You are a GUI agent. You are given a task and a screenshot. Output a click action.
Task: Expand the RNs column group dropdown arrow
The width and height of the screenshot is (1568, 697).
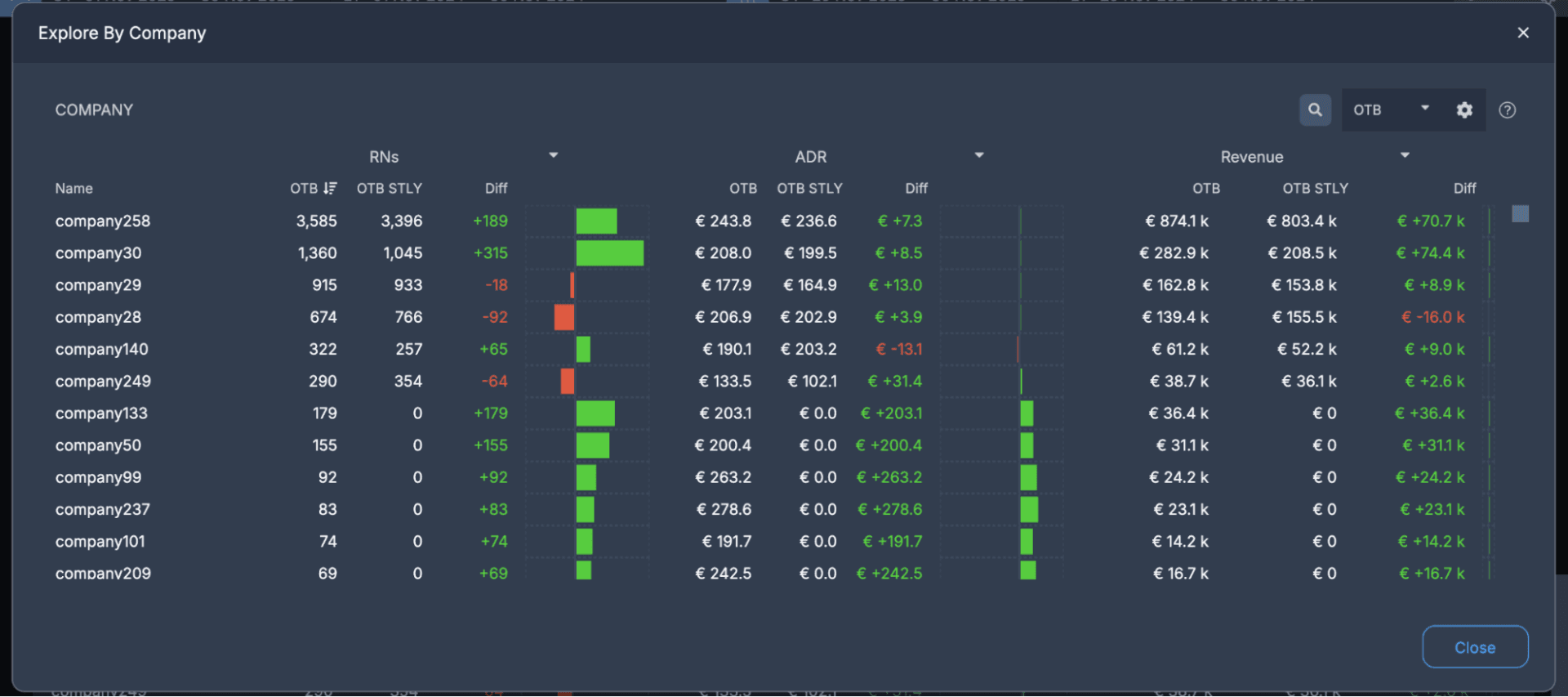pyautogui.click(x=553, y=155)
